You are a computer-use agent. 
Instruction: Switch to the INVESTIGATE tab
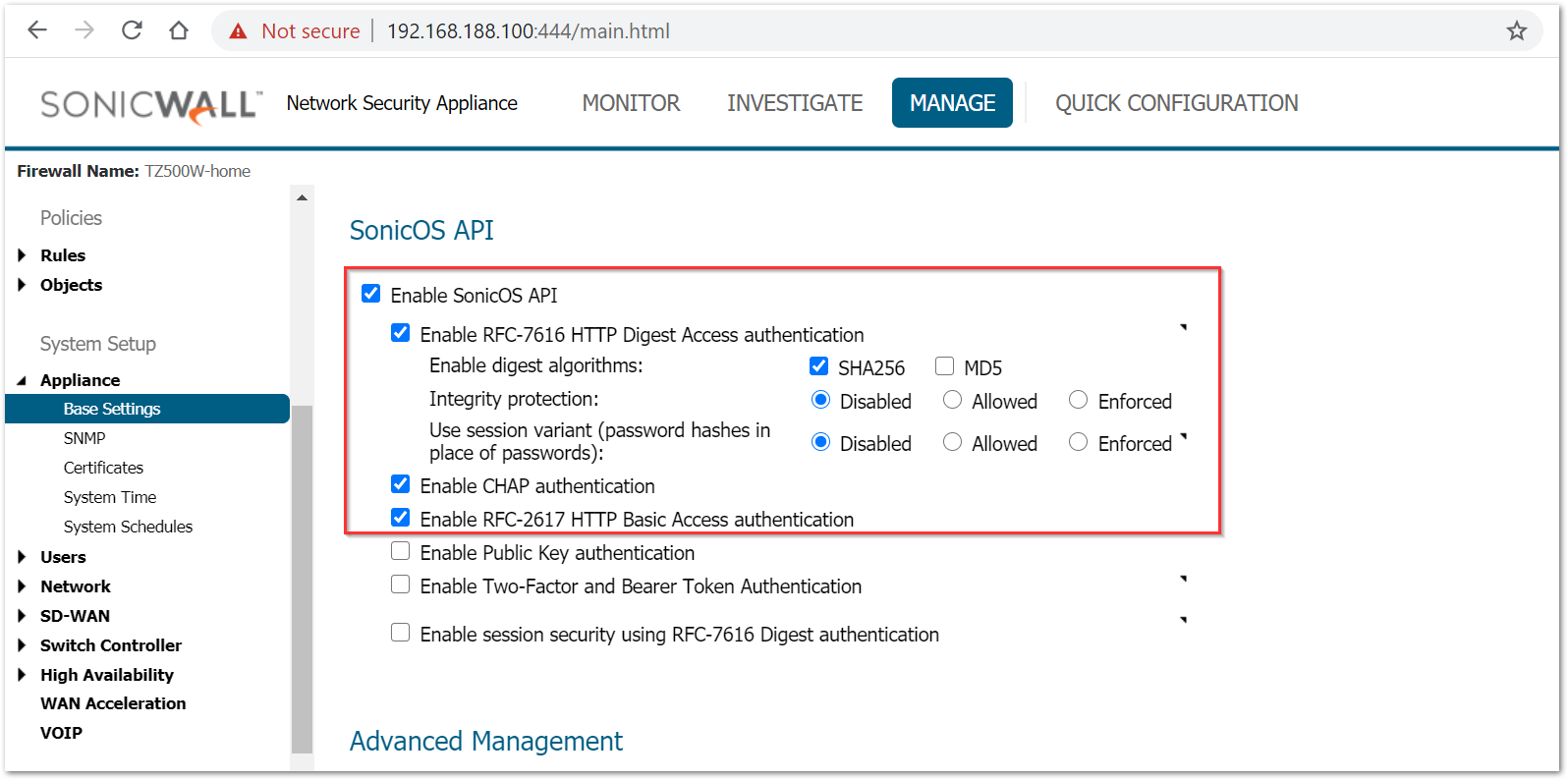(795, 103)
